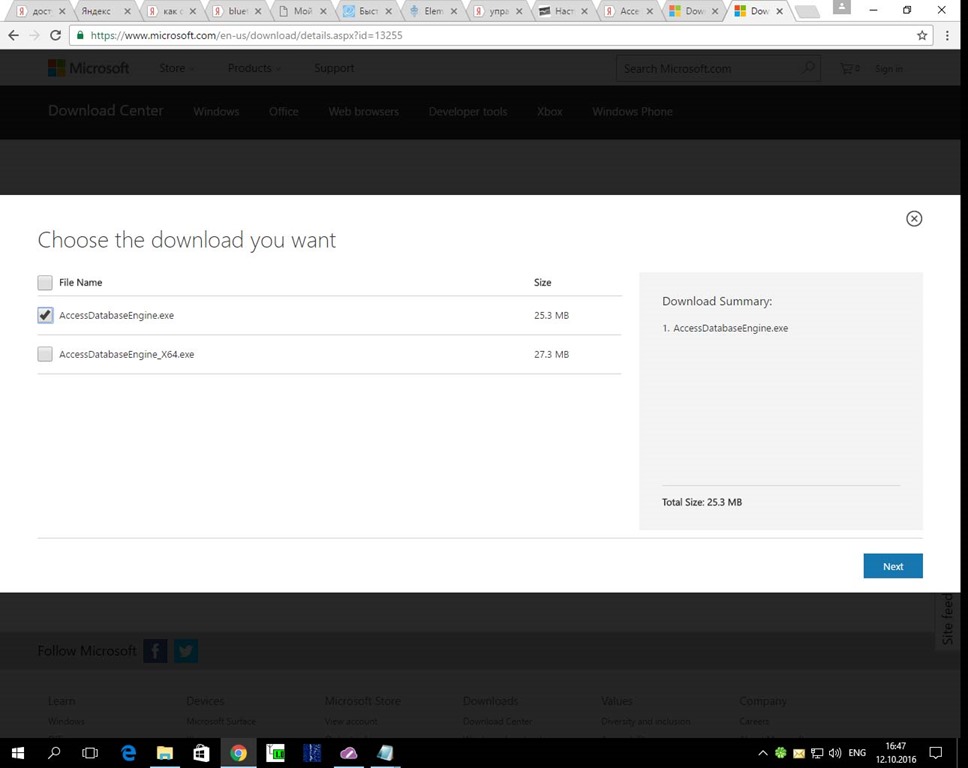Click the Total Size: 25.3 MB text
This screenshot has height=768, width=968.
(x=702, y=502)
